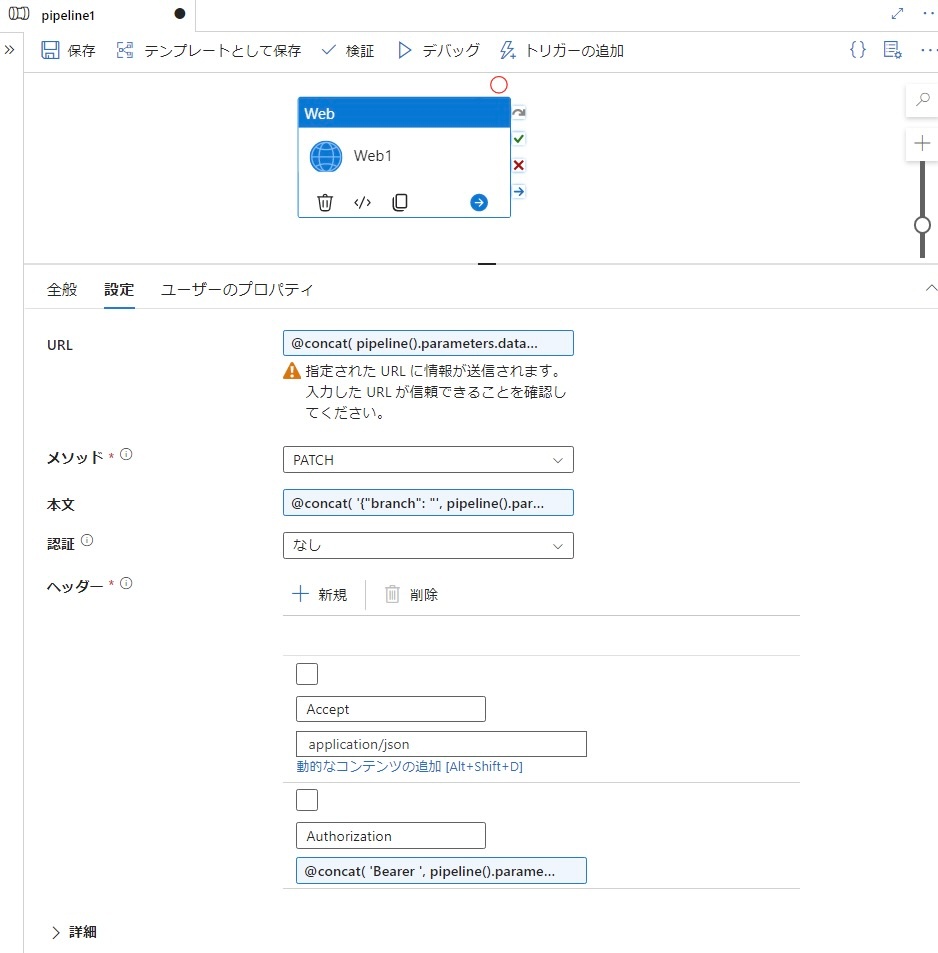Start デバッグ debug run
Viewport: 938px width, 953px height.
coord(438,50)
